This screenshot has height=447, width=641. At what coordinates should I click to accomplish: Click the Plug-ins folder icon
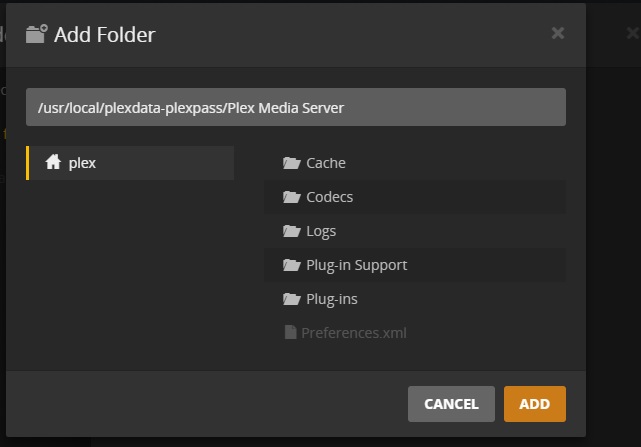click(x=292, y=299)
